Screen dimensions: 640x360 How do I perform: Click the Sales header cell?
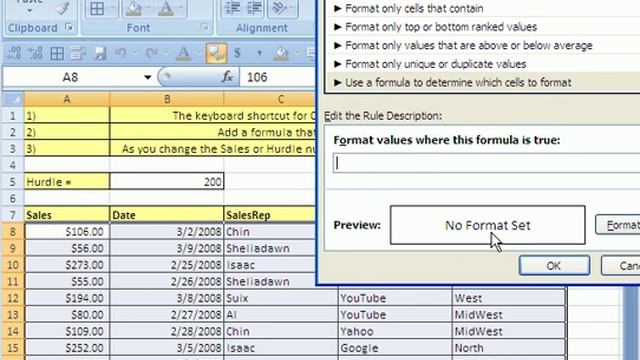point(67,215)
